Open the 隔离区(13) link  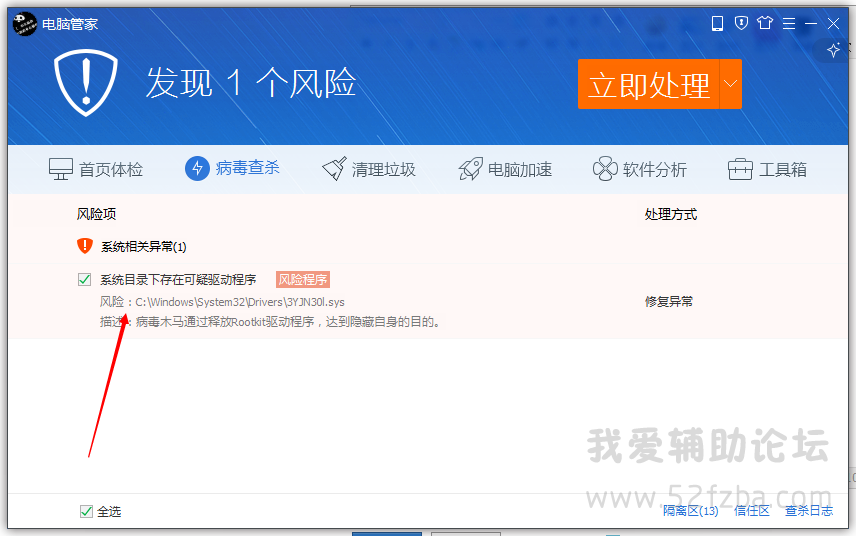[691, 511]
